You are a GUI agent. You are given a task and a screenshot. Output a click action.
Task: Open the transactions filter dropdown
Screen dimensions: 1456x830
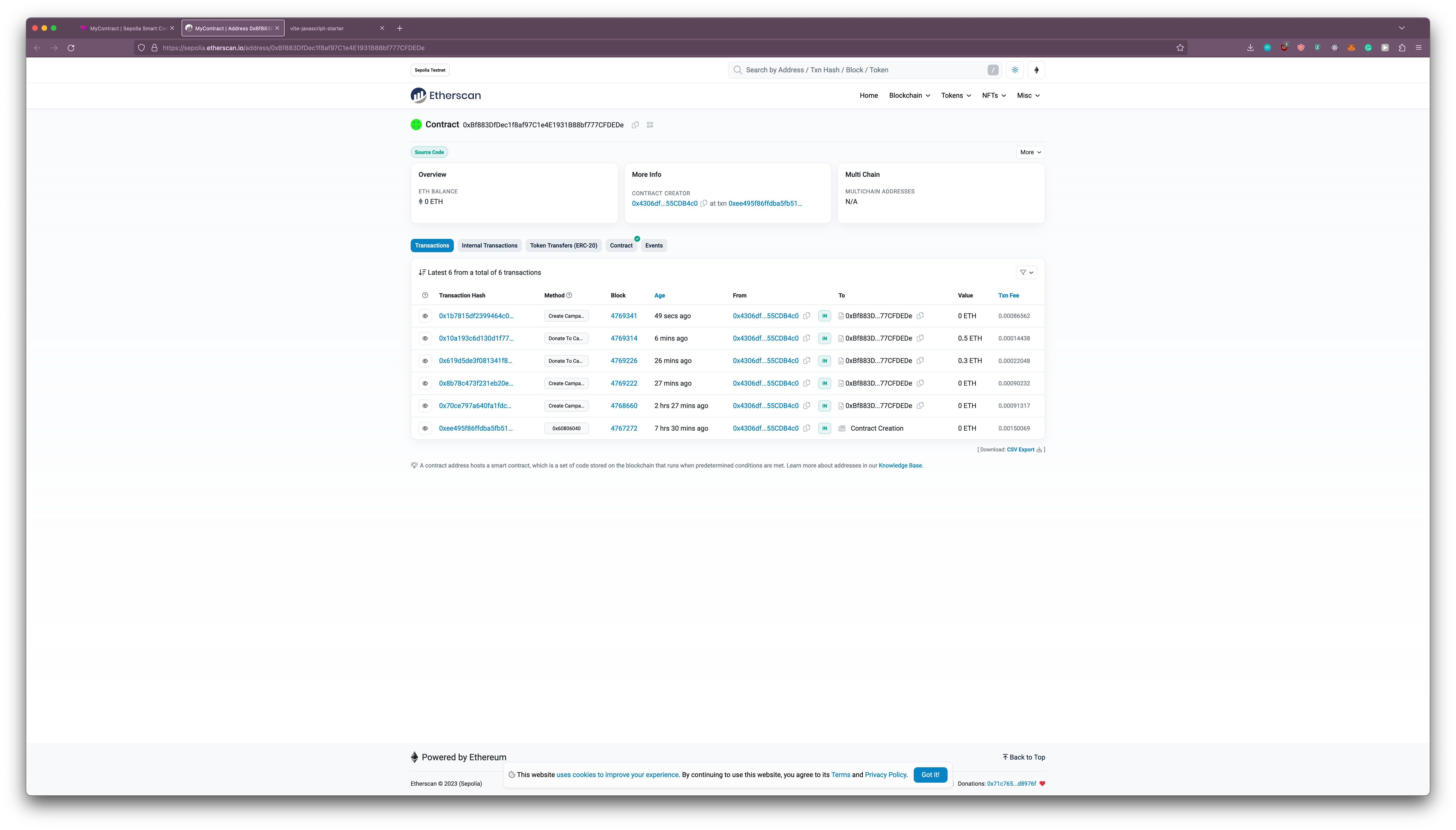[x=1026, y=272]
